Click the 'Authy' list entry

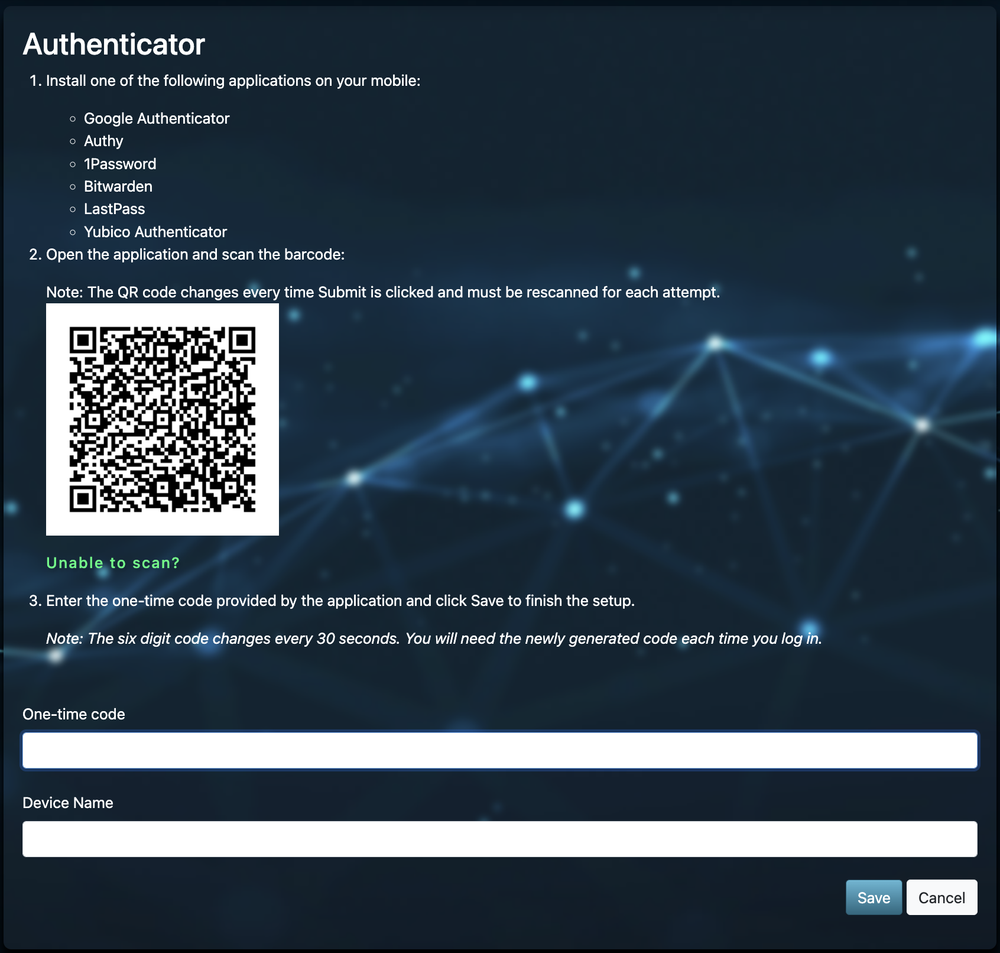click(103, 141)
